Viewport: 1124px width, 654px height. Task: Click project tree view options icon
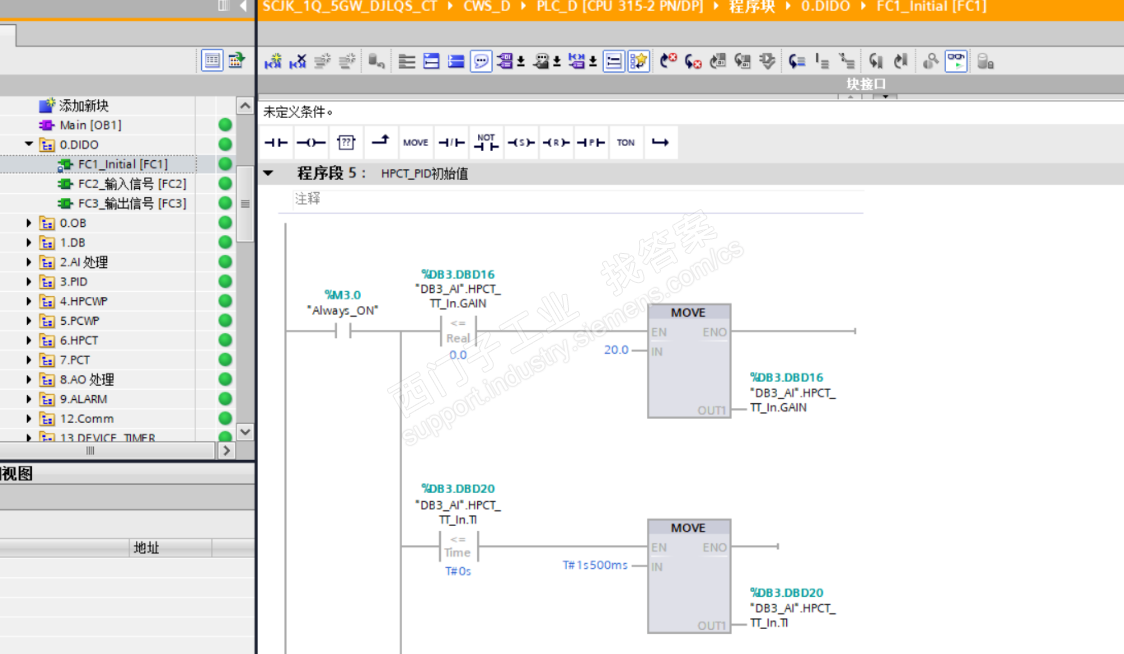pyautogui.click(x=212, y=60)
